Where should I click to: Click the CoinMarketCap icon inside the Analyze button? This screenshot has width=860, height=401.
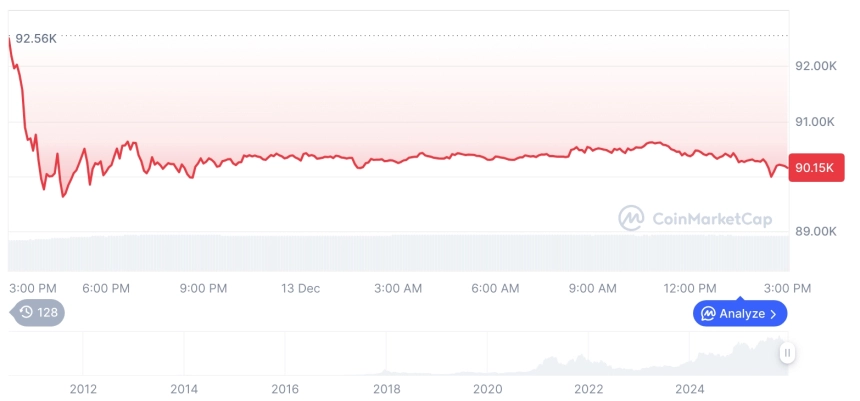708,314
